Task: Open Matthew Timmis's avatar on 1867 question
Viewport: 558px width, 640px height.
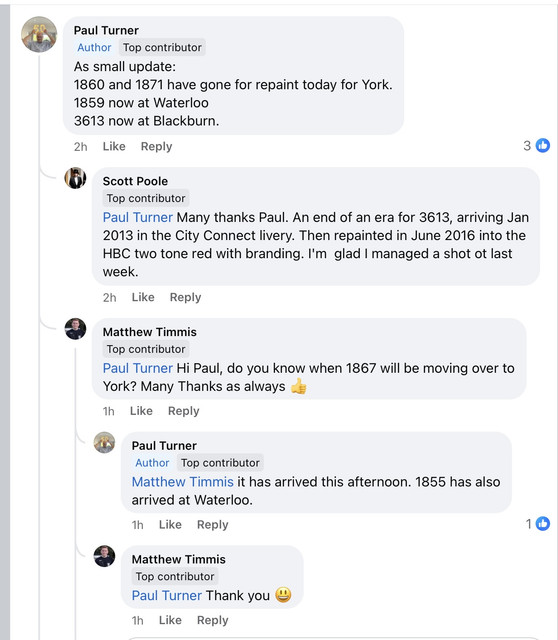Action: pyautogui.click(x=76, y=329)
